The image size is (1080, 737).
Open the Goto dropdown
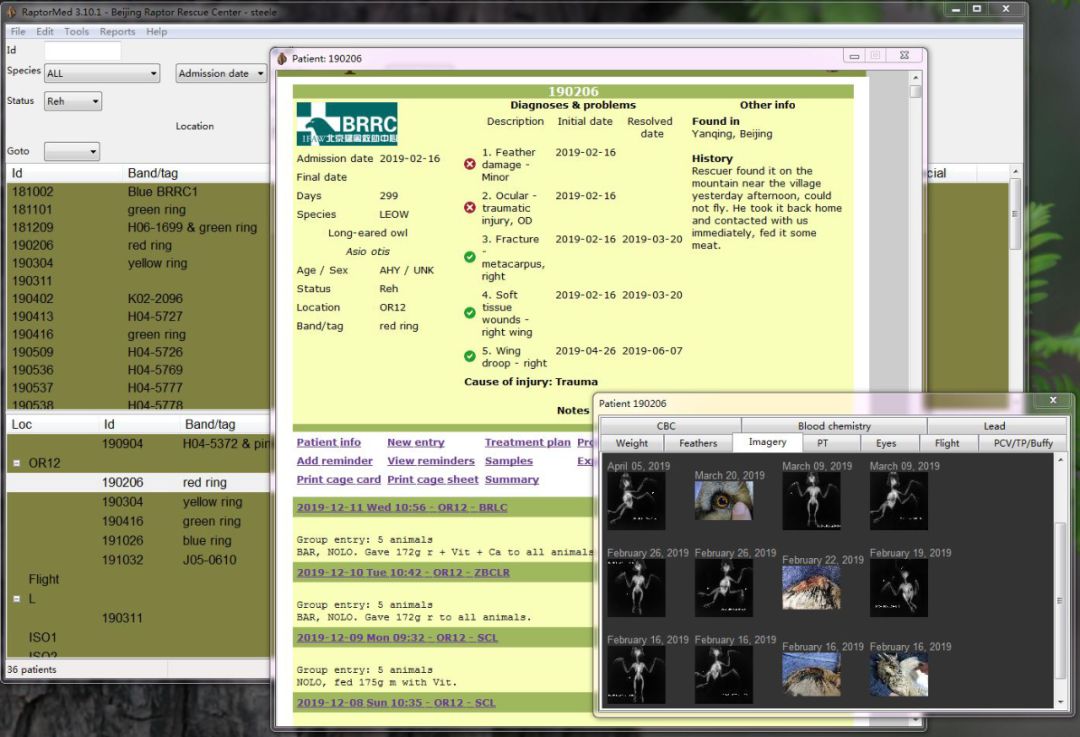point(71,152)
